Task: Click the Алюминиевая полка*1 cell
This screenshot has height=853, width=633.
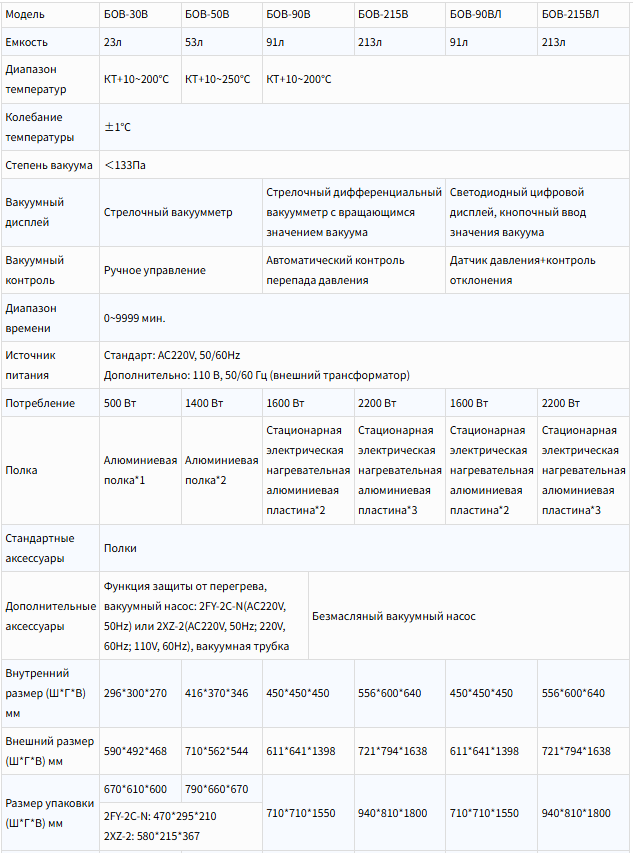Action: 140,470
